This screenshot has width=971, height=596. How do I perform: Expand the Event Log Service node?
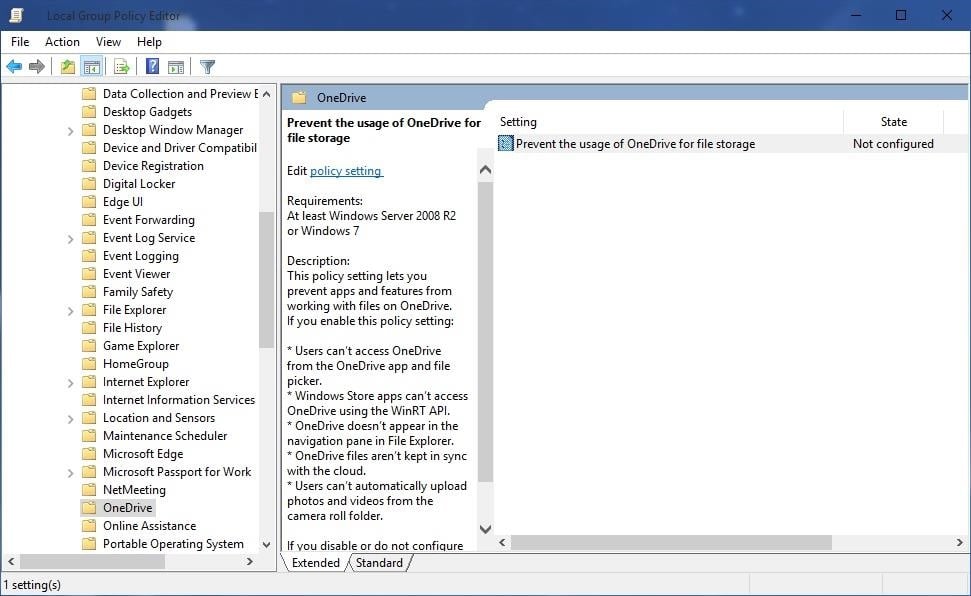point(70,238)
